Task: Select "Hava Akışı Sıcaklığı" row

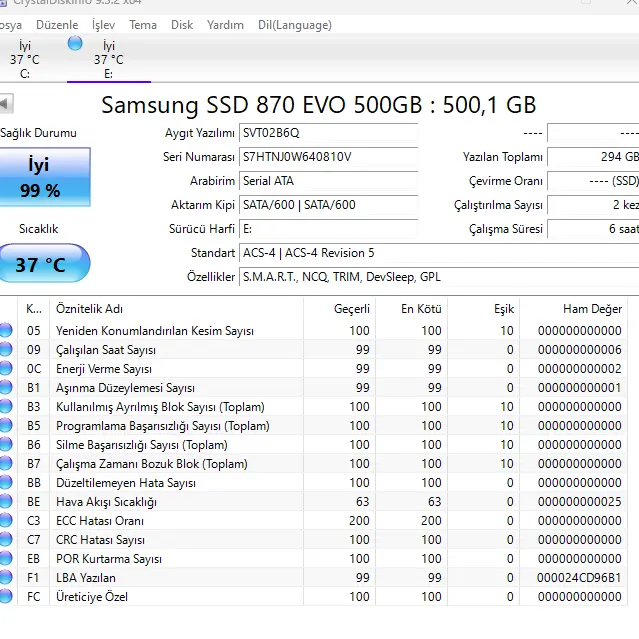Action: [313, 502]
